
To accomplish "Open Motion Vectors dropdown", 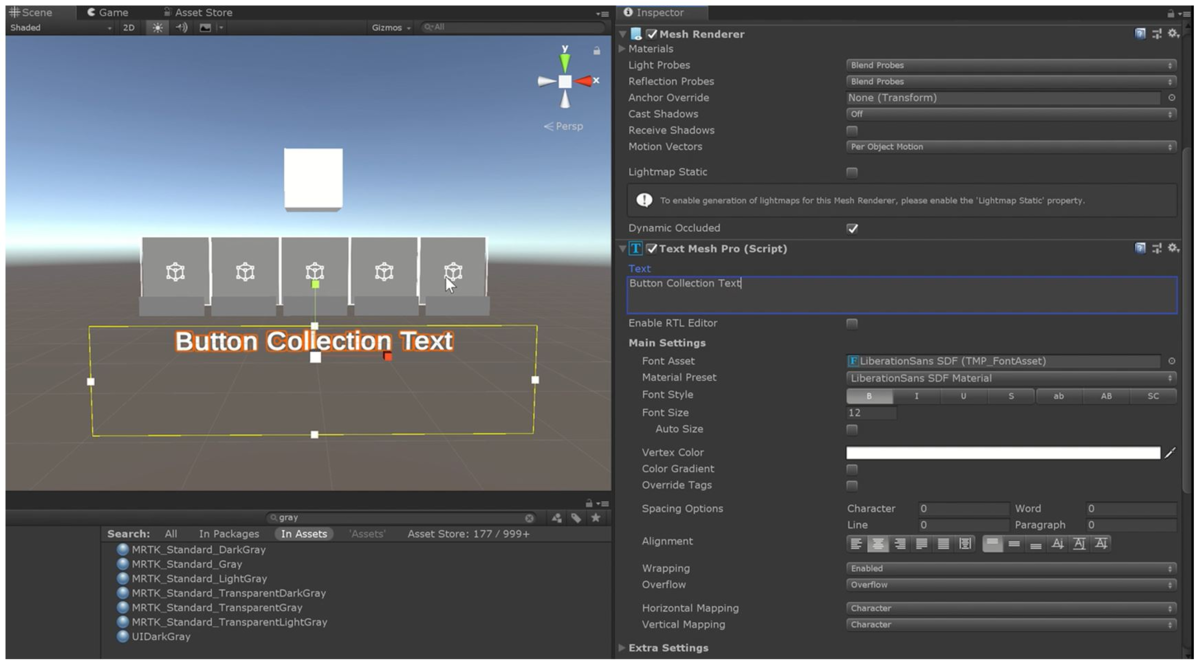I will (1011, 147).
